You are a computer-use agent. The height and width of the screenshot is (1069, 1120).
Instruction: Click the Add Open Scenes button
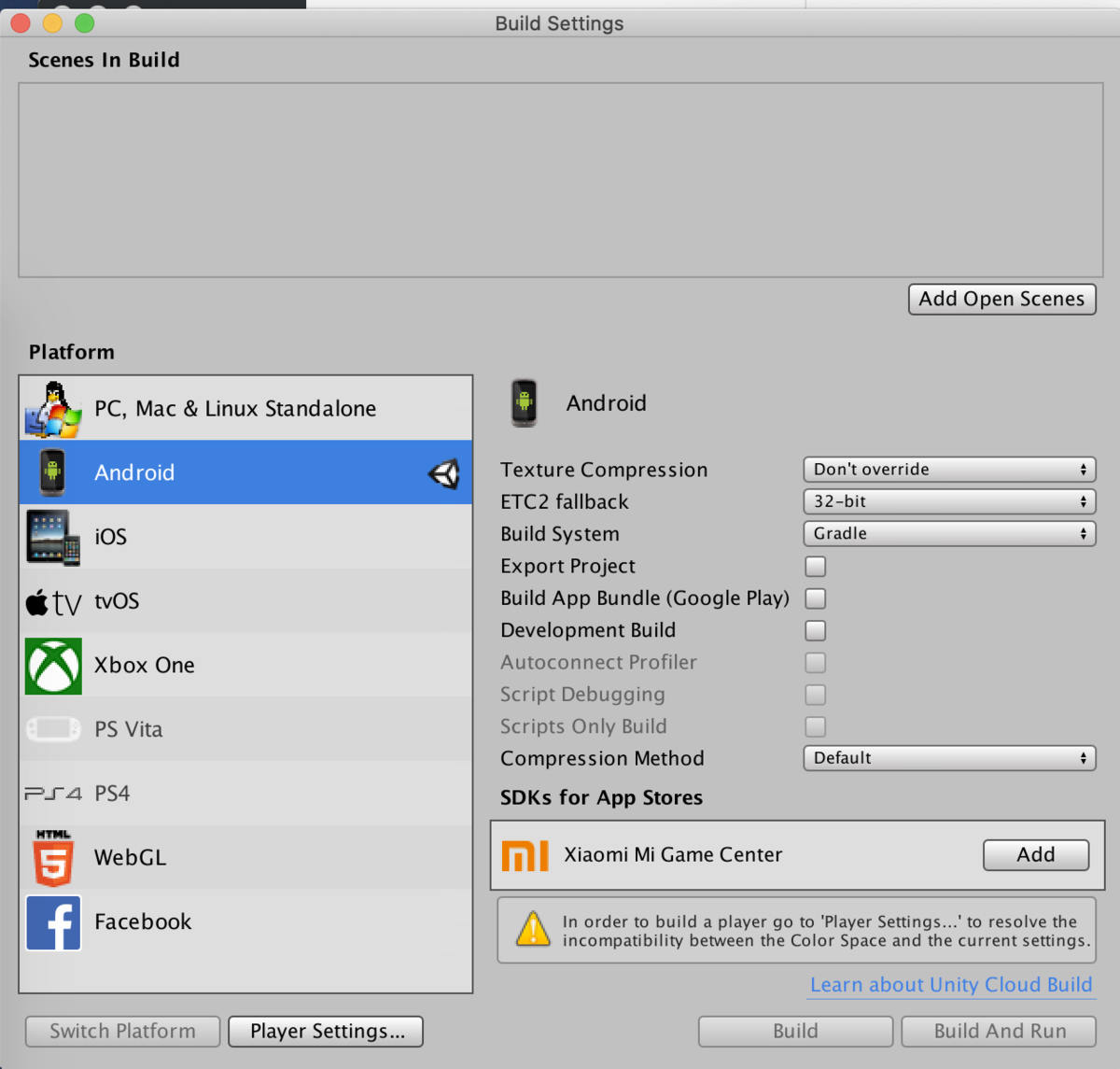pos(1001,299)
